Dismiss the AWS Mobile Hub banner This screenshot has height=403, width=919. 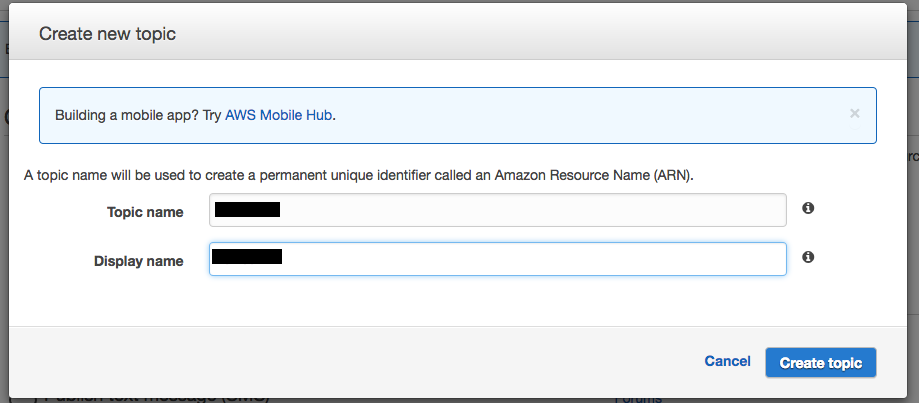854,113
